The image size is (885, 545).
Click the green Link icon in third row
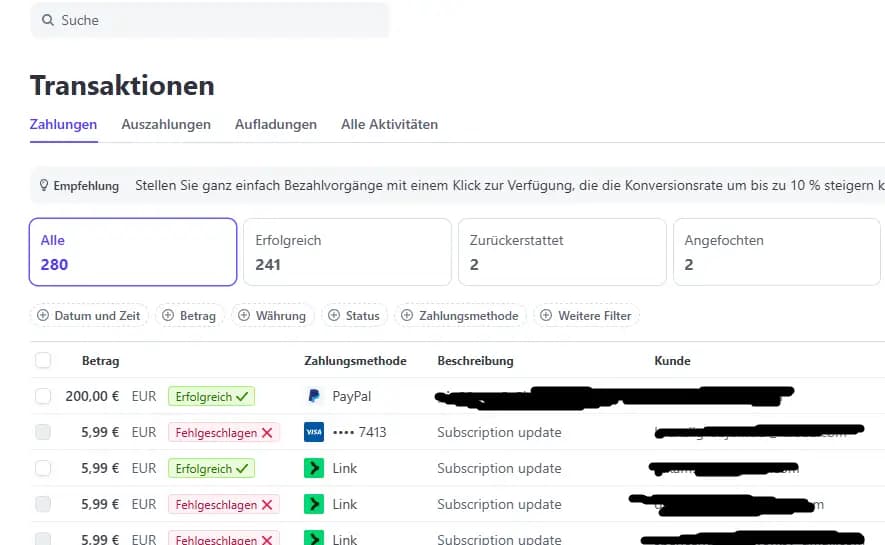(x=314, y=468)
